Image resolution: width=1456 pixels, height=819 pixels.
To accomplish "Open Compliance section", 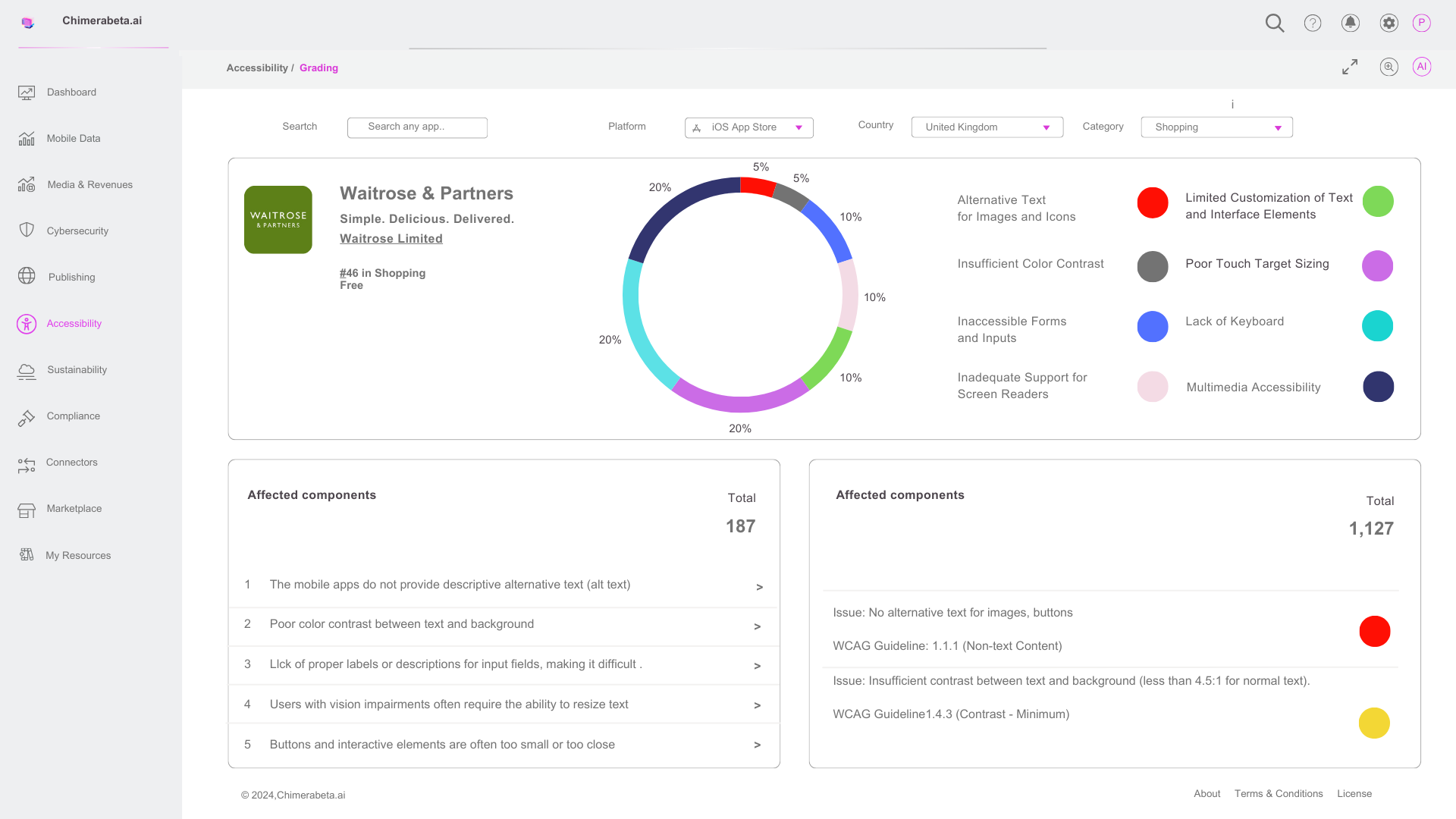I will click(x=73, y=416).
